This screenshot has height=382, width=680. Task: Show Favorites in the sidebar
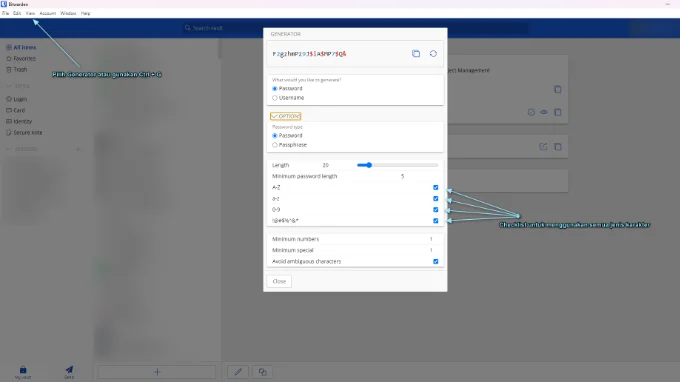coord(21,59)
